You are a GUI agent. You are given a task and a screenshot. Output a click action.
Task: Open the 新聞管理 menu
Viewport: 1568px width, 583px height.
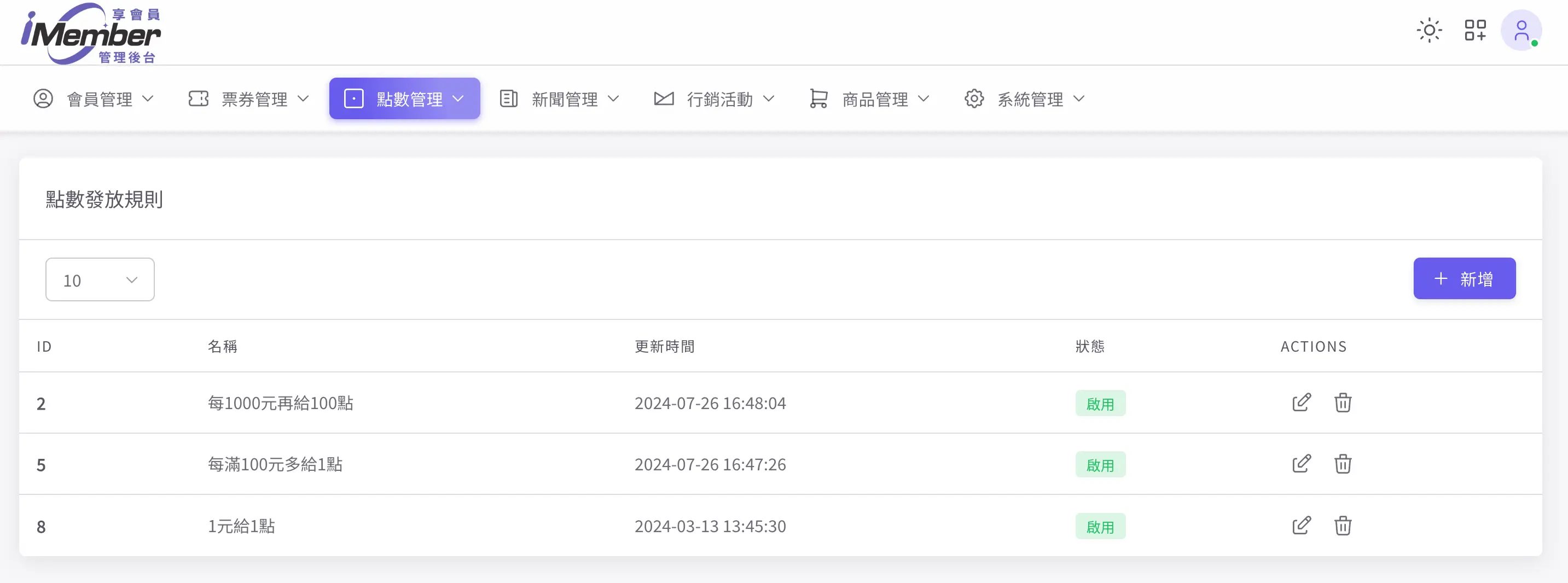pyautogui.click(x=559, y=98)
